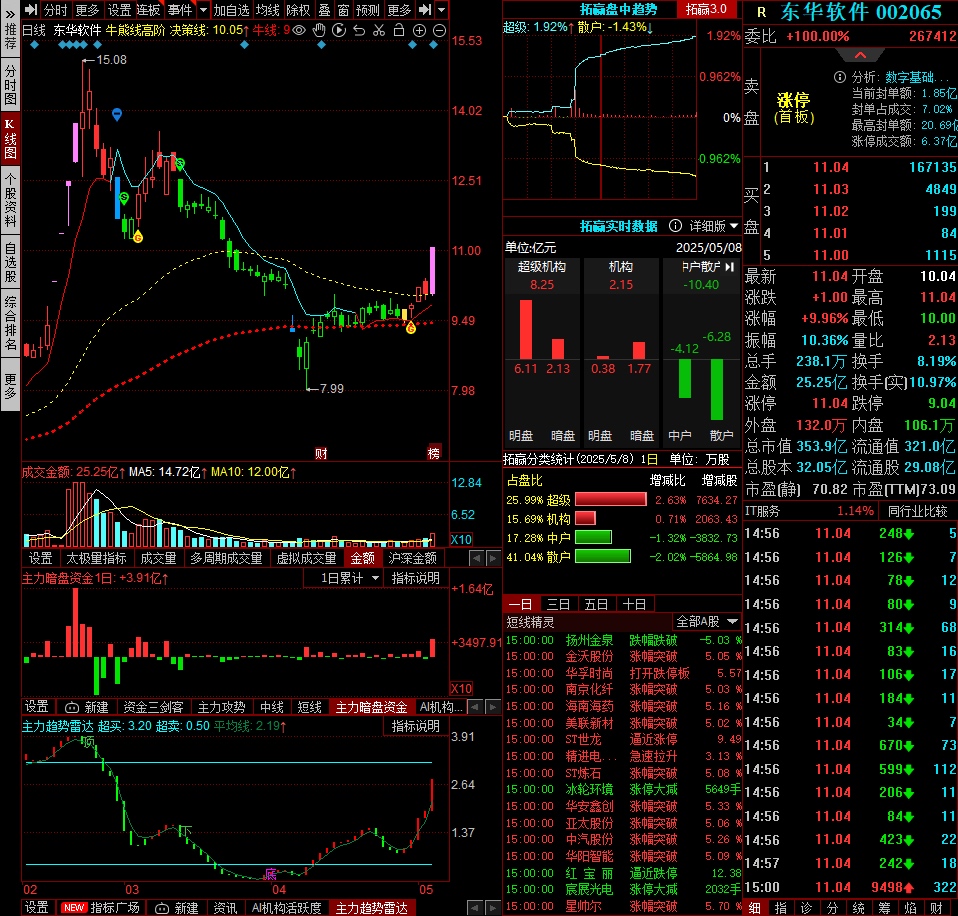Select 太极量指标 indicator tab

coord(96,558)
